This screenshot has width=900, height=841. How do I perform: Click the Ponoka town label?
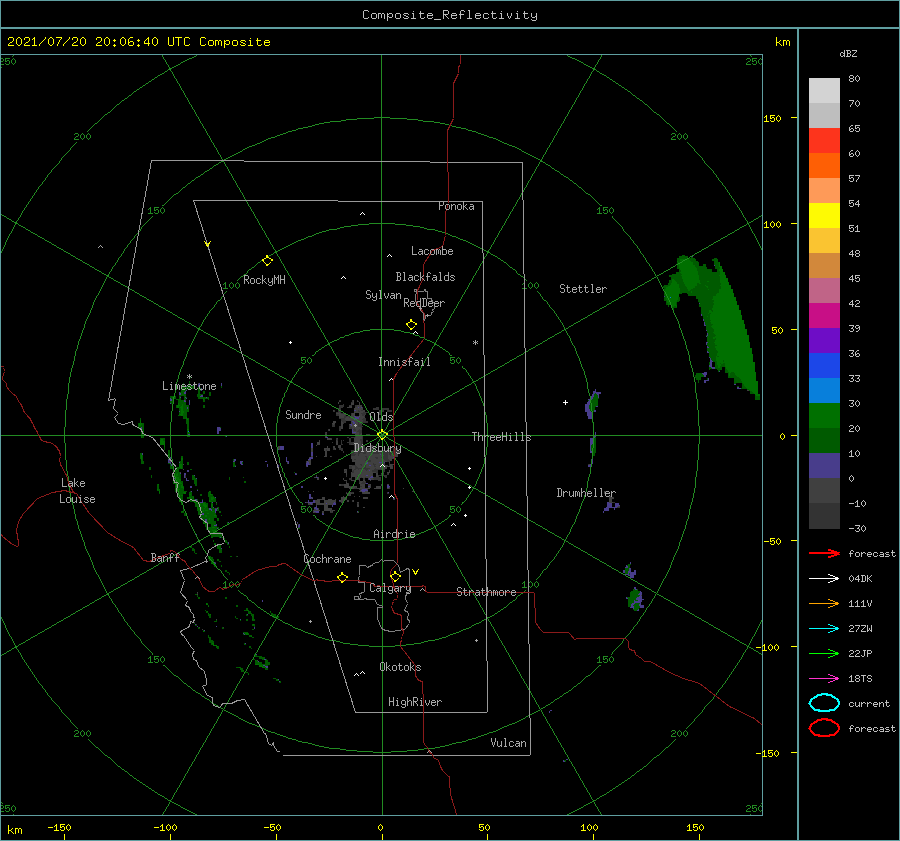pyautogui.click(x=456, y=206)
